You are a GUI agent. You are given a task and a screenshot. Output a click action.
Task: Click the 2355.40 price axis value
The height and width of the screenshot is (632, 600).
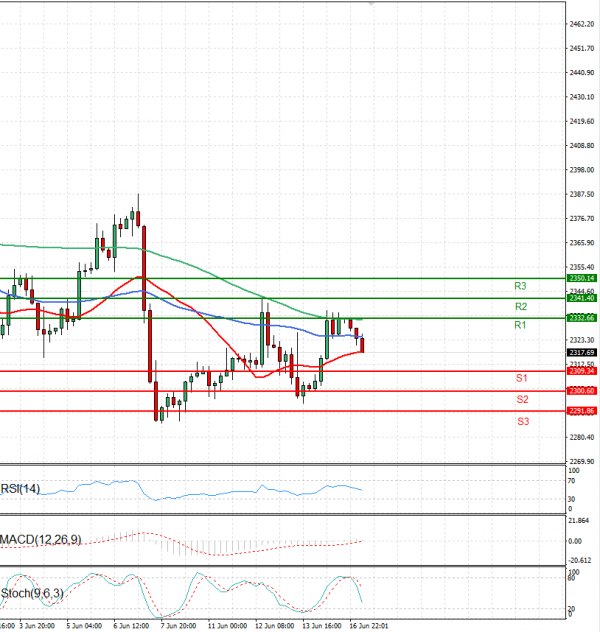(581, 267)
